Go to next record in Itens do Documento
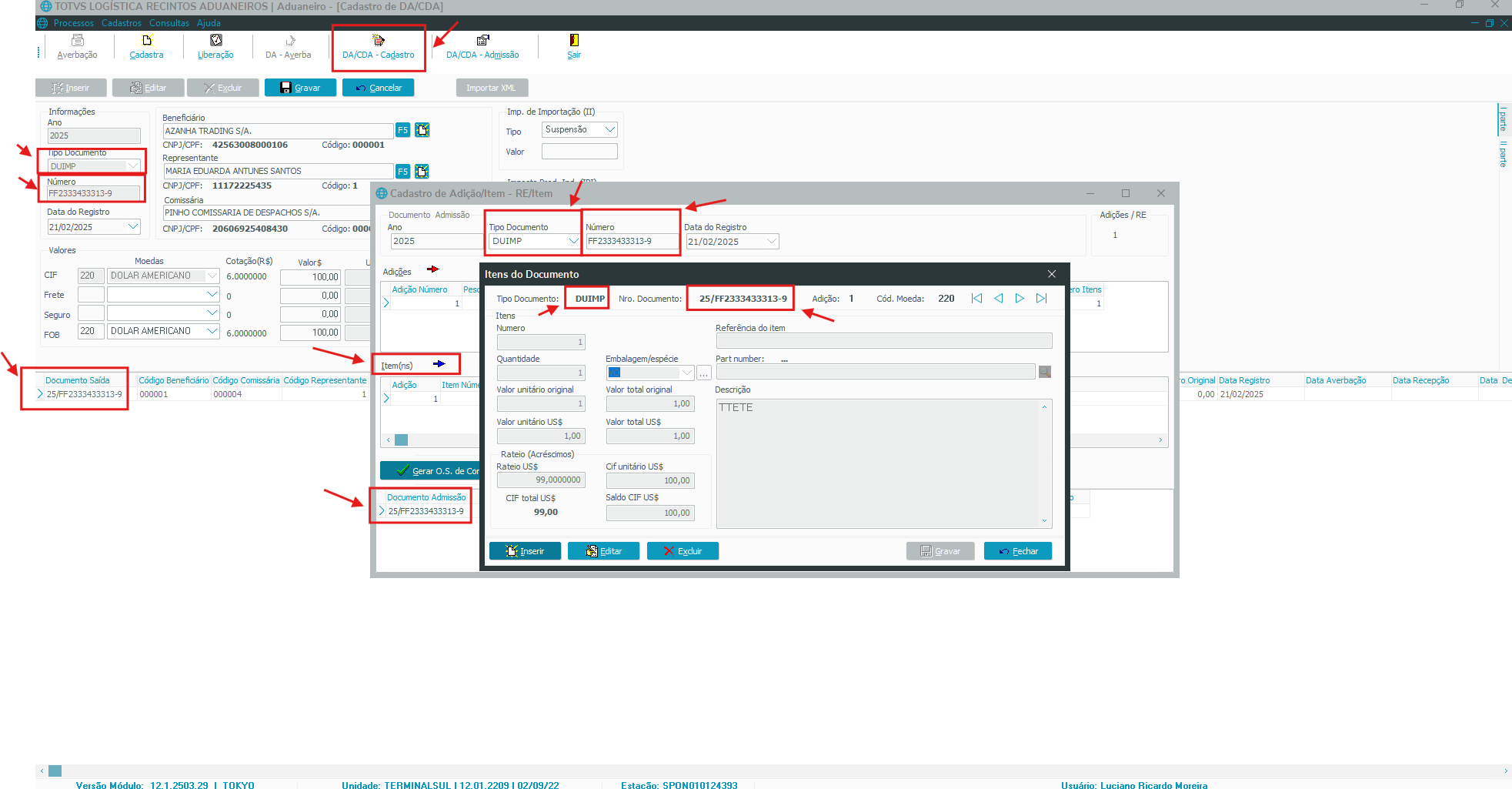1512x789 pixels. (1020, 299)
